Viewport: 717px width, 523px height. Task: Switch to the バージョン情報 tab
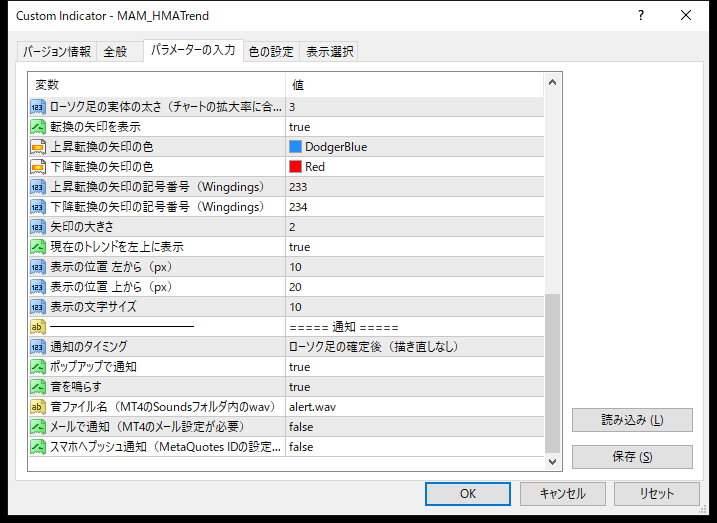pyautogui.click(x=57, y=52)
